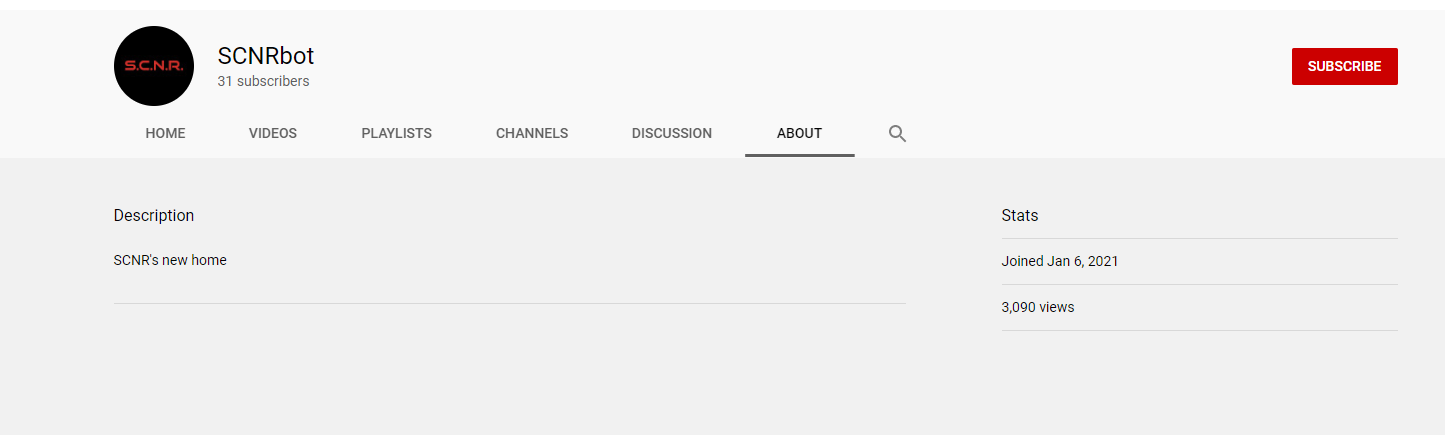
Task: View the Discussion tab
Action: pyautogui.click(x=672, y=133)
